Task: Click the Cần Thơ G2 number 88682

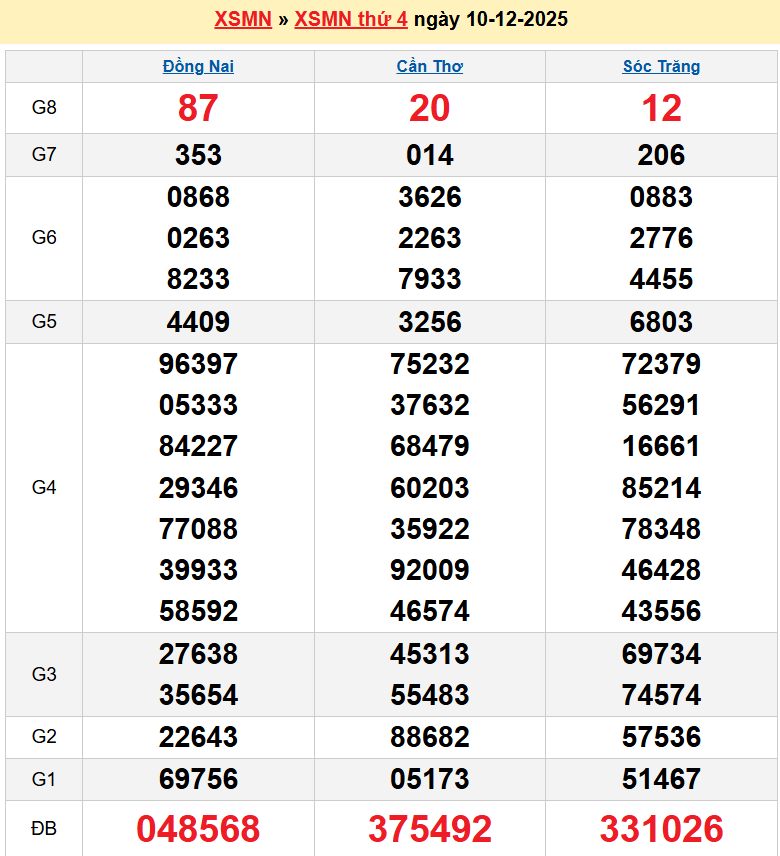Action: click(429, 737)
